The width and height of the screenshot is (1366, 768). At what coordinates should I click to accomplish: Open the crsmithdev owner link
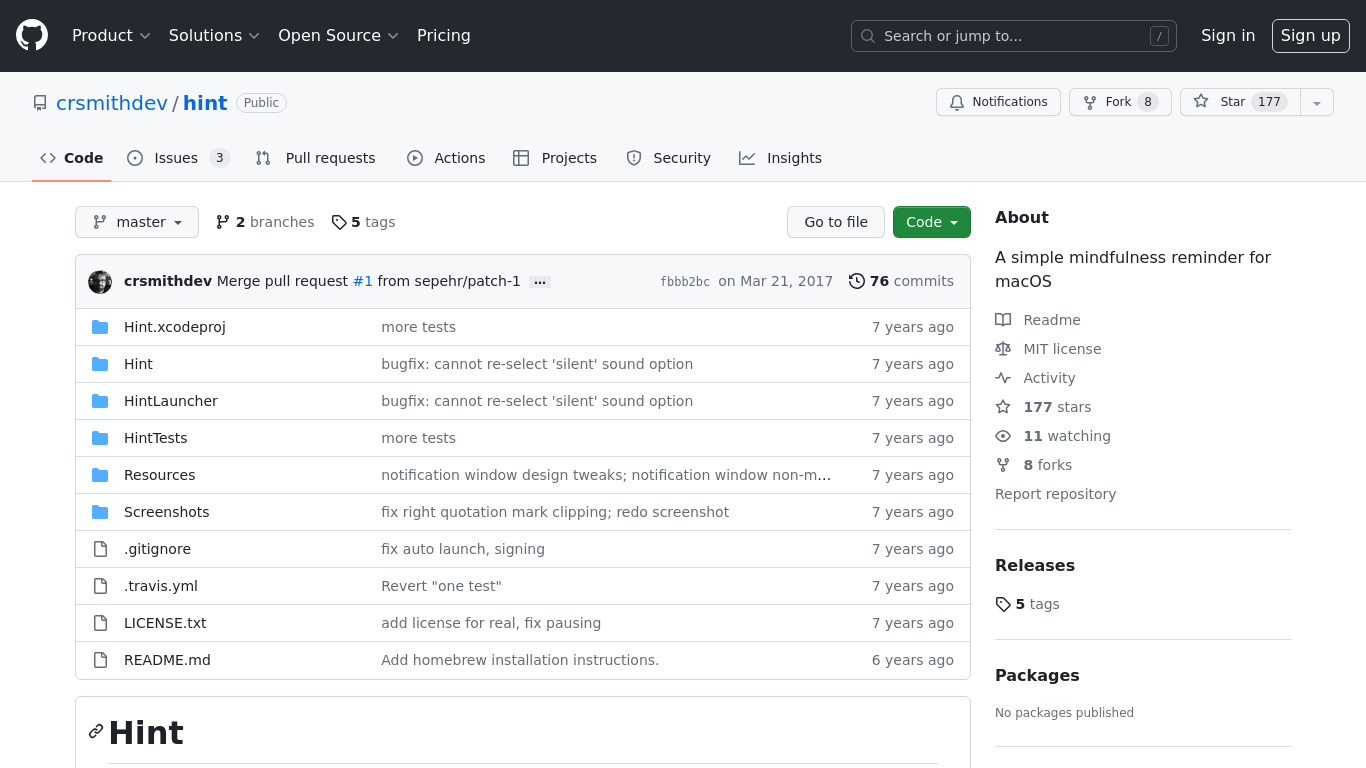point(112,103)
